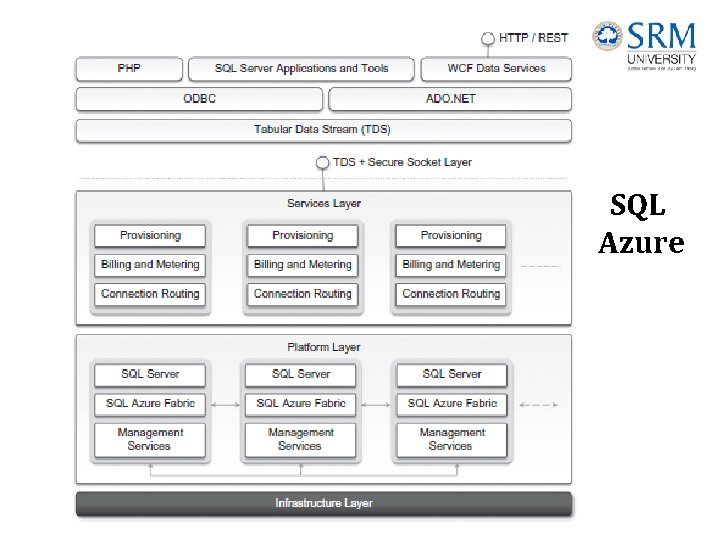Select the WCF Data Services box
Screen dimensions: 720x540
click(496, 69)
